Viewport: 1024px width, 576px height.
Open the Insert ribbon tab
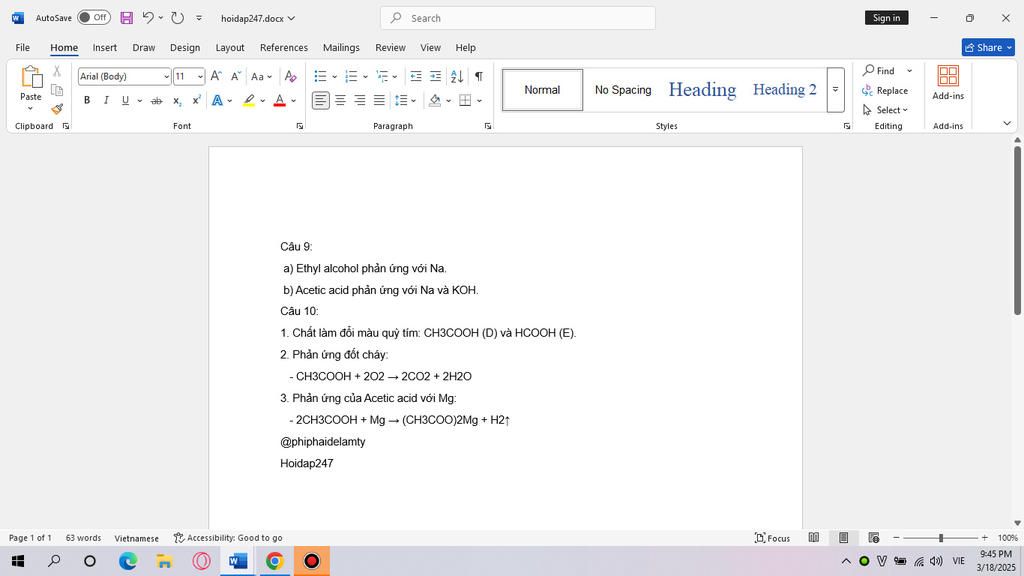point(105,47)
